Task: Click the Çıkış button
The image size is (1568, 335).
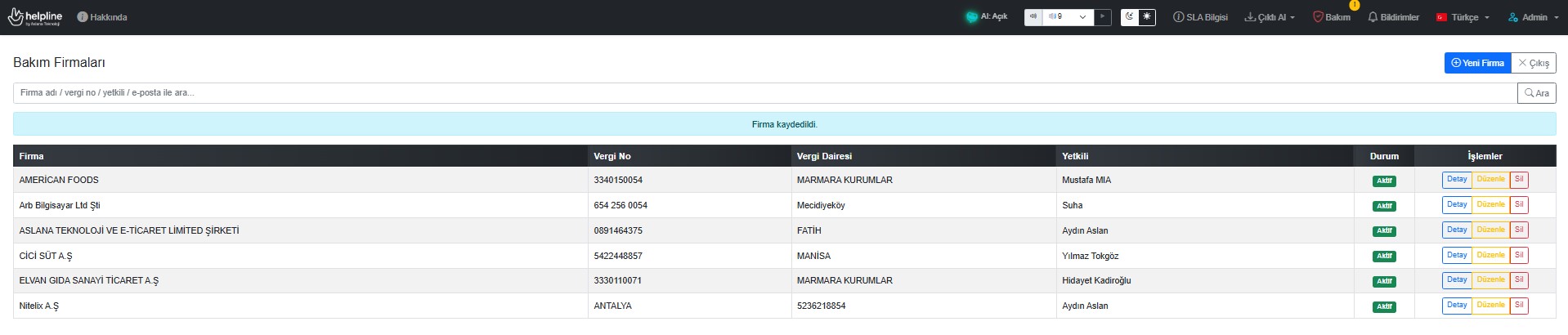Action: [1534, 63]
